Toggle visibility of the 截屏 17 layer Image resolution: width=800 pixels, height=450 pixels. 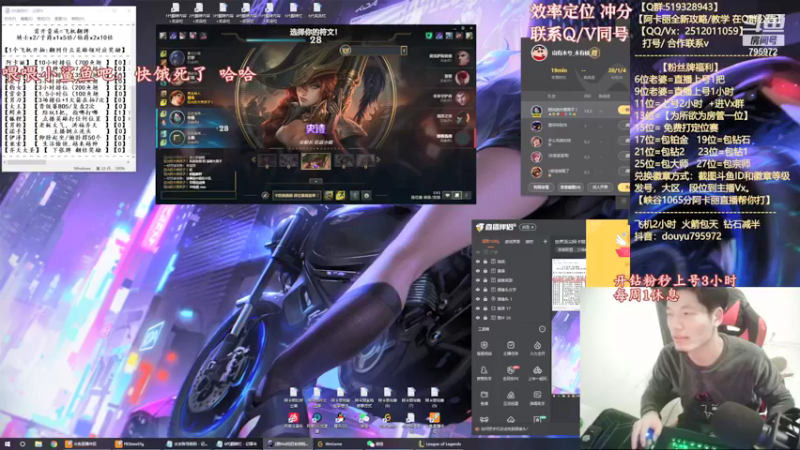click(478, 308)
